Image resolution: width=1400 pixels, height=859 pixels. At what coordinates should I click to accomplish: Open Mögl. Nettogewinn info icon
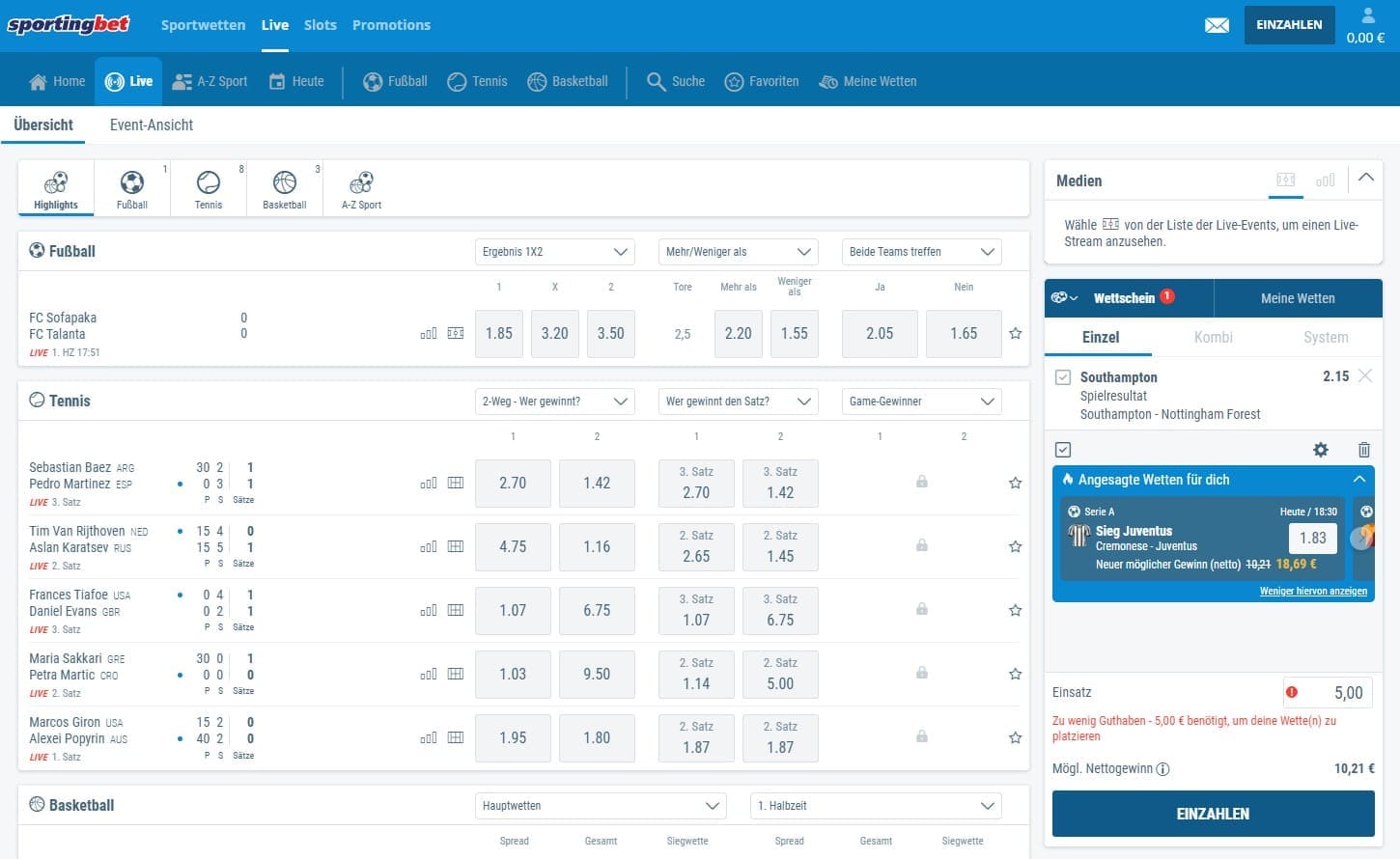pos(1162,769)
